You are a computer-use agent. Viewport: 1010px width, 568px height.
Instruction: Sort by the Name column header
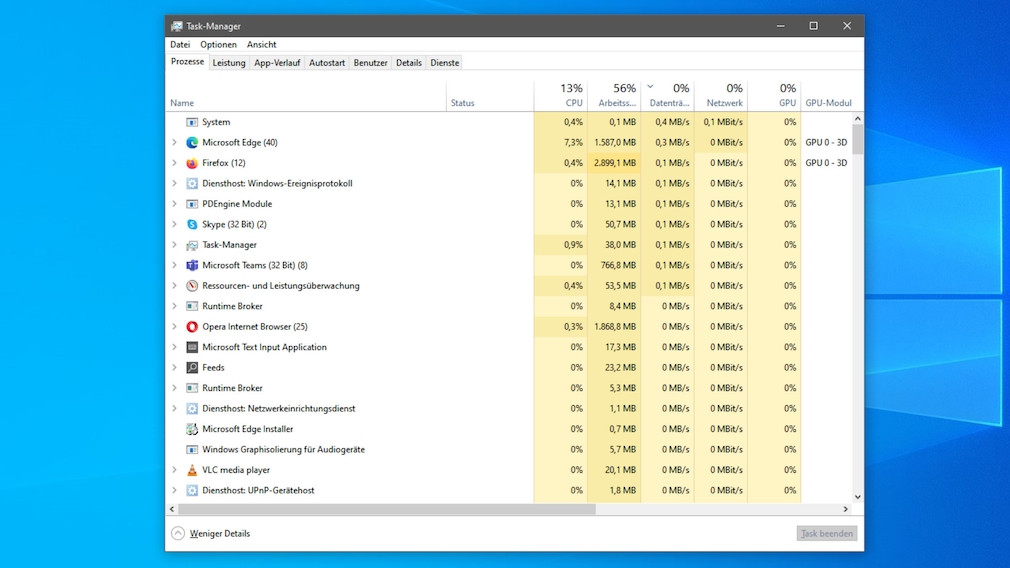point(305,95)
